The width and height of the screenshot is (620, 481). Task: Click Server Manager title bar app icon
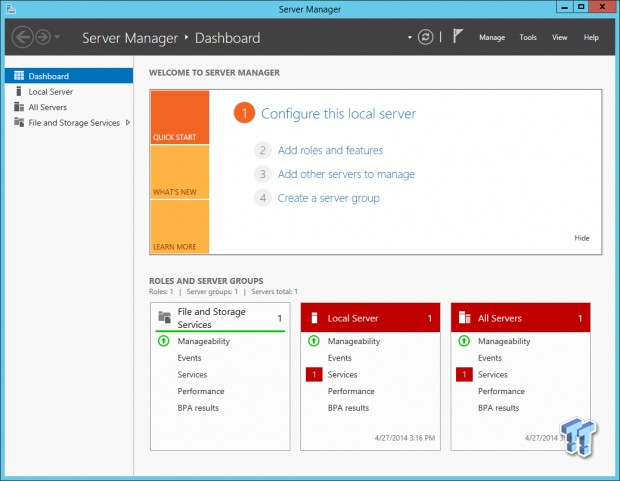click(x=11, y=8)
